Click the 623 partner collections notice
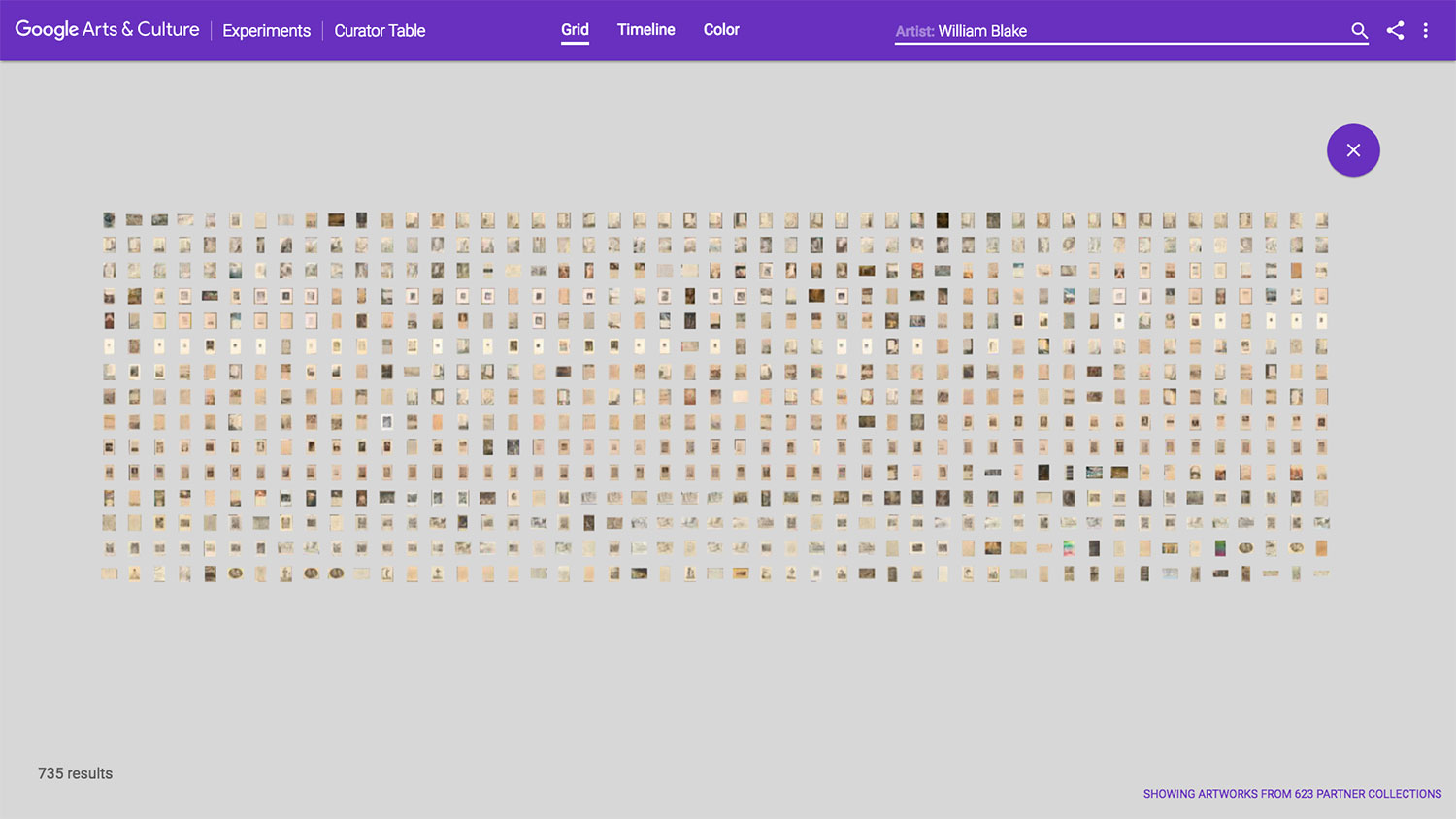Image resolution: width=1456 pixels, height=819 pixels. [x=1292, y=794]
